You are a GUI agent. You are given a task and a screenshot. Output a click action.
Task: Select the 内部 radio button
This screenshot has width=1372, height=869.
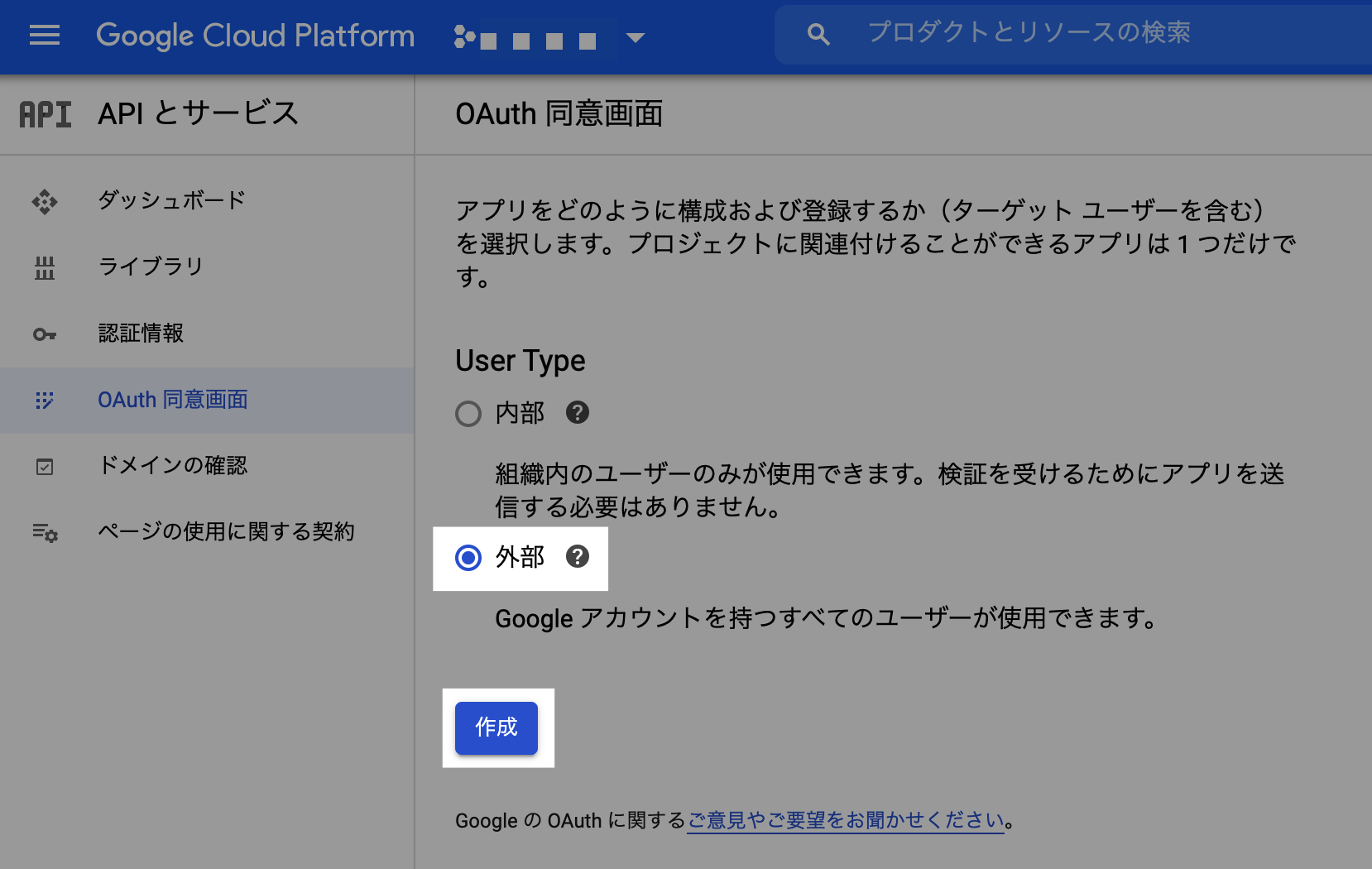[468, 413]
